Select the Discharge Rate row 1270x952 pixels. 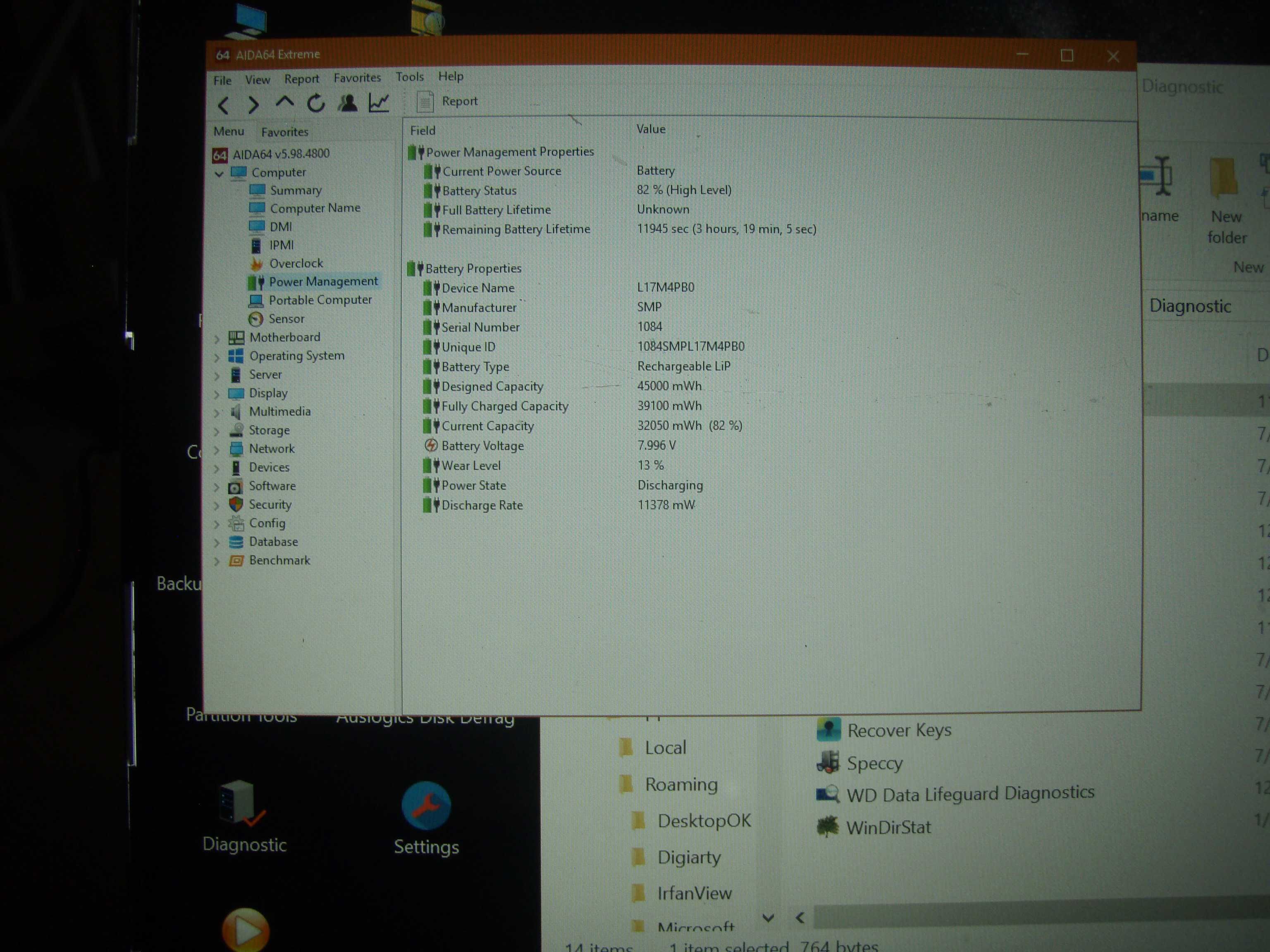tap(559, 505)
